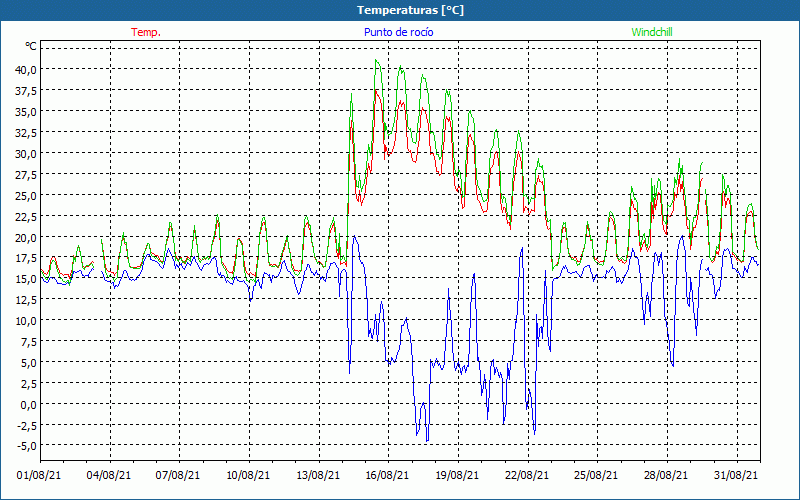
Task: Click the 'Windchill' green legend label
Action: pyautogui.click(x=652, y=32)
